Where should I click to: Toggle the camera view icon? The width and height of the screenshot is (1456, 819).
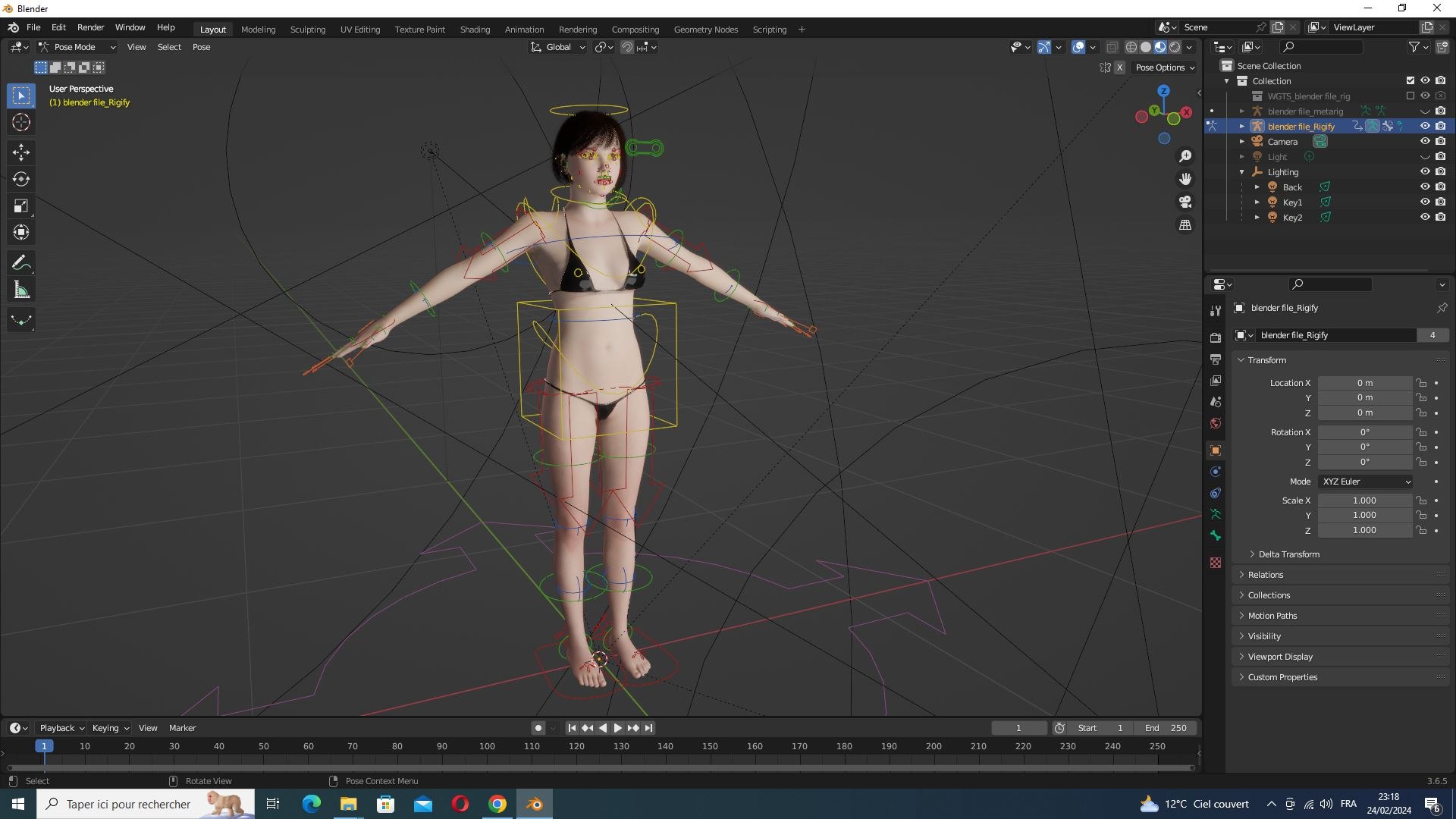click(x=1185, y=202)
